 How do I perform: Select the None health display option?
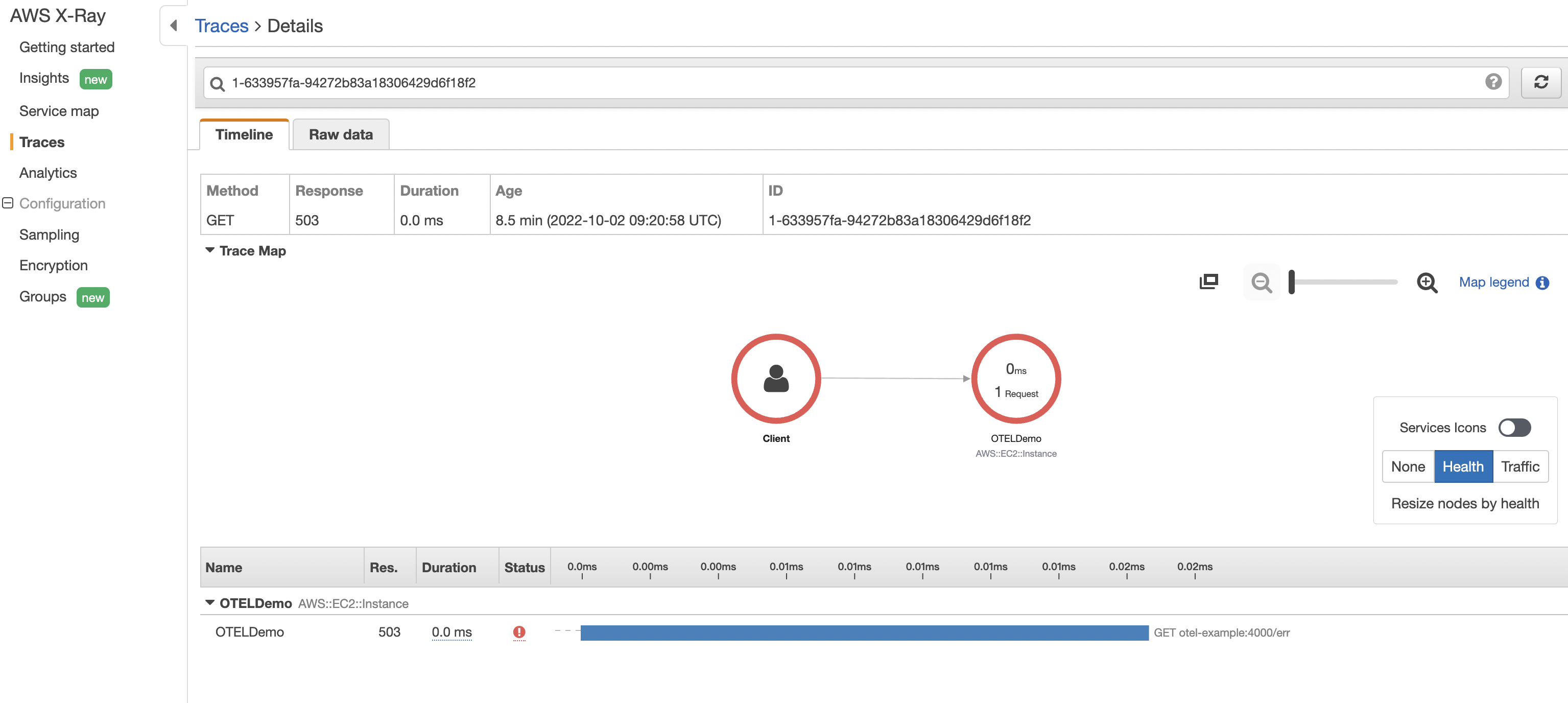click(1408, 466)
